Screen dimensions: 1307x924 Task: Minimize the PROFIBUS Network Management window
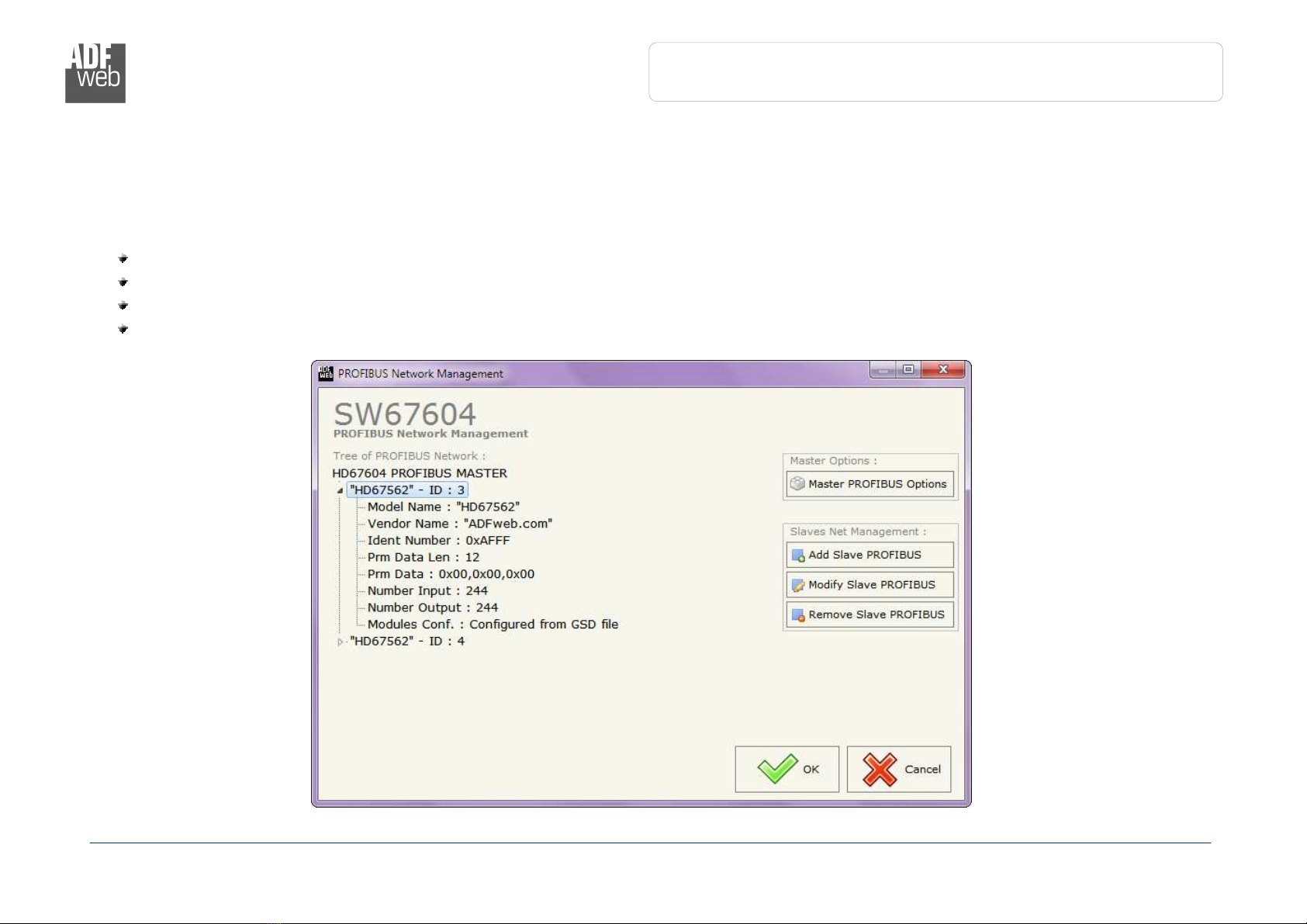click(883, 370)
